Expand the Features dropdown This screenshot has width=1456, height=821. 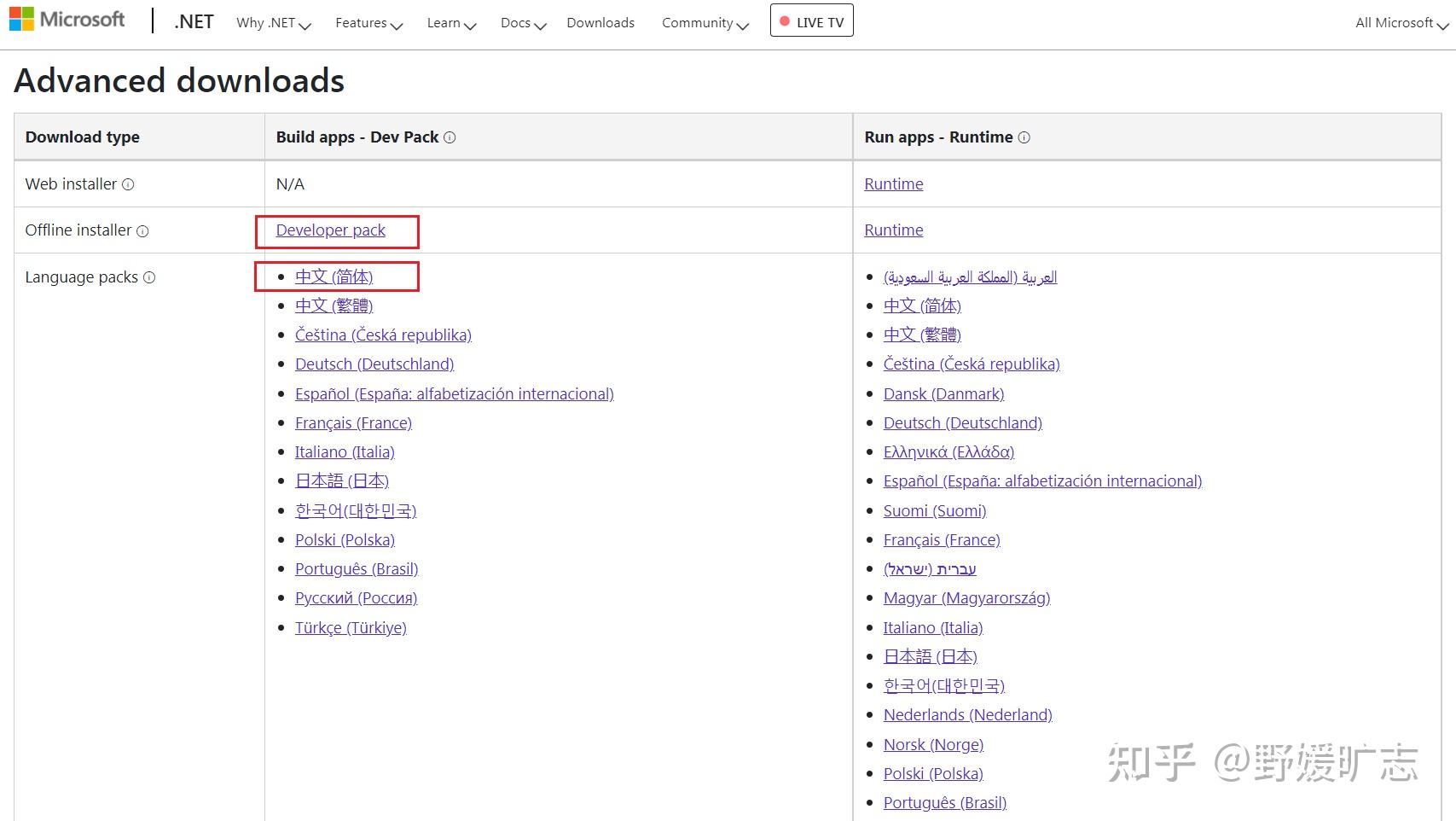click(x=368, y=23)
